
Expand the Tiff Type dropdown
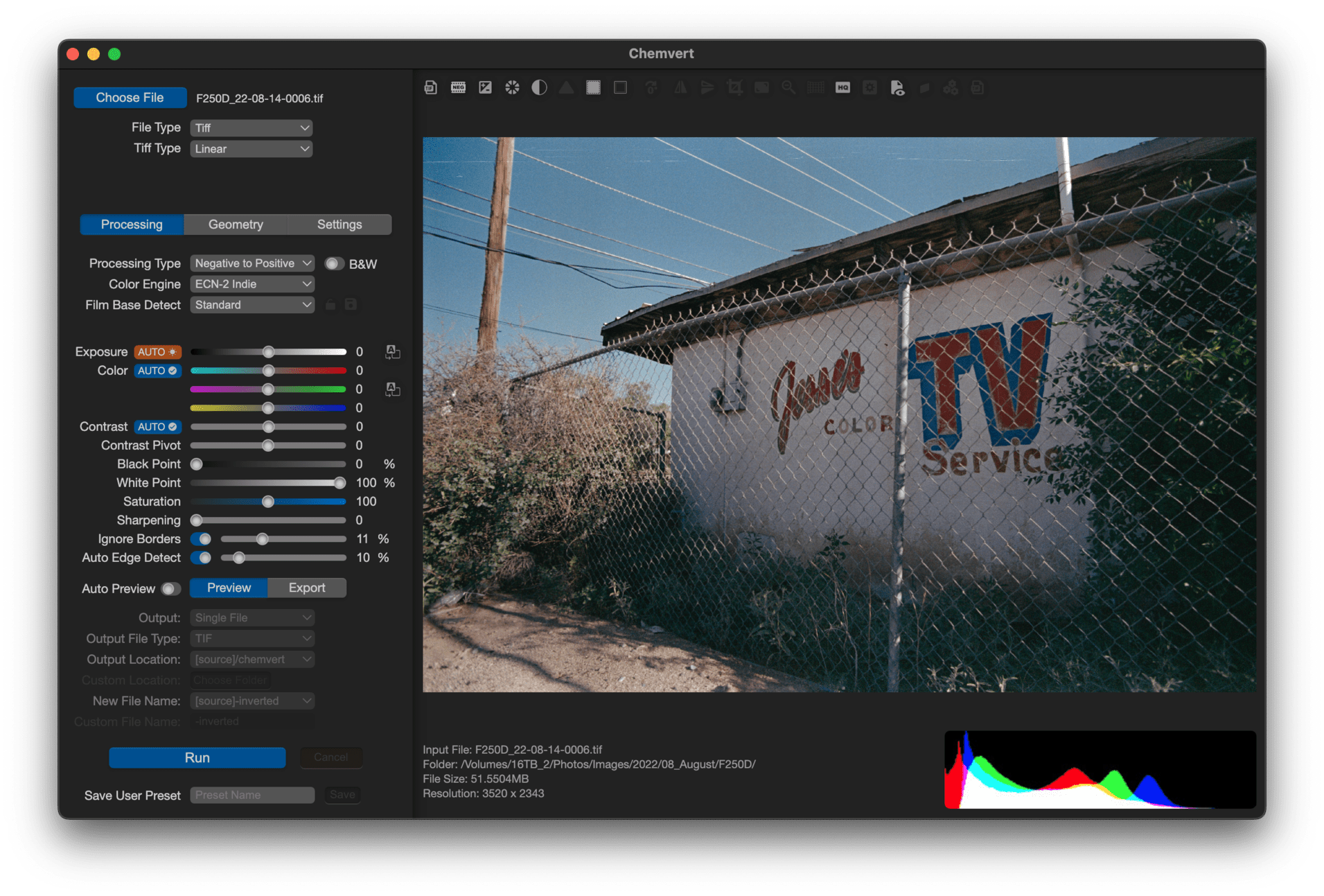coord(251,149)
